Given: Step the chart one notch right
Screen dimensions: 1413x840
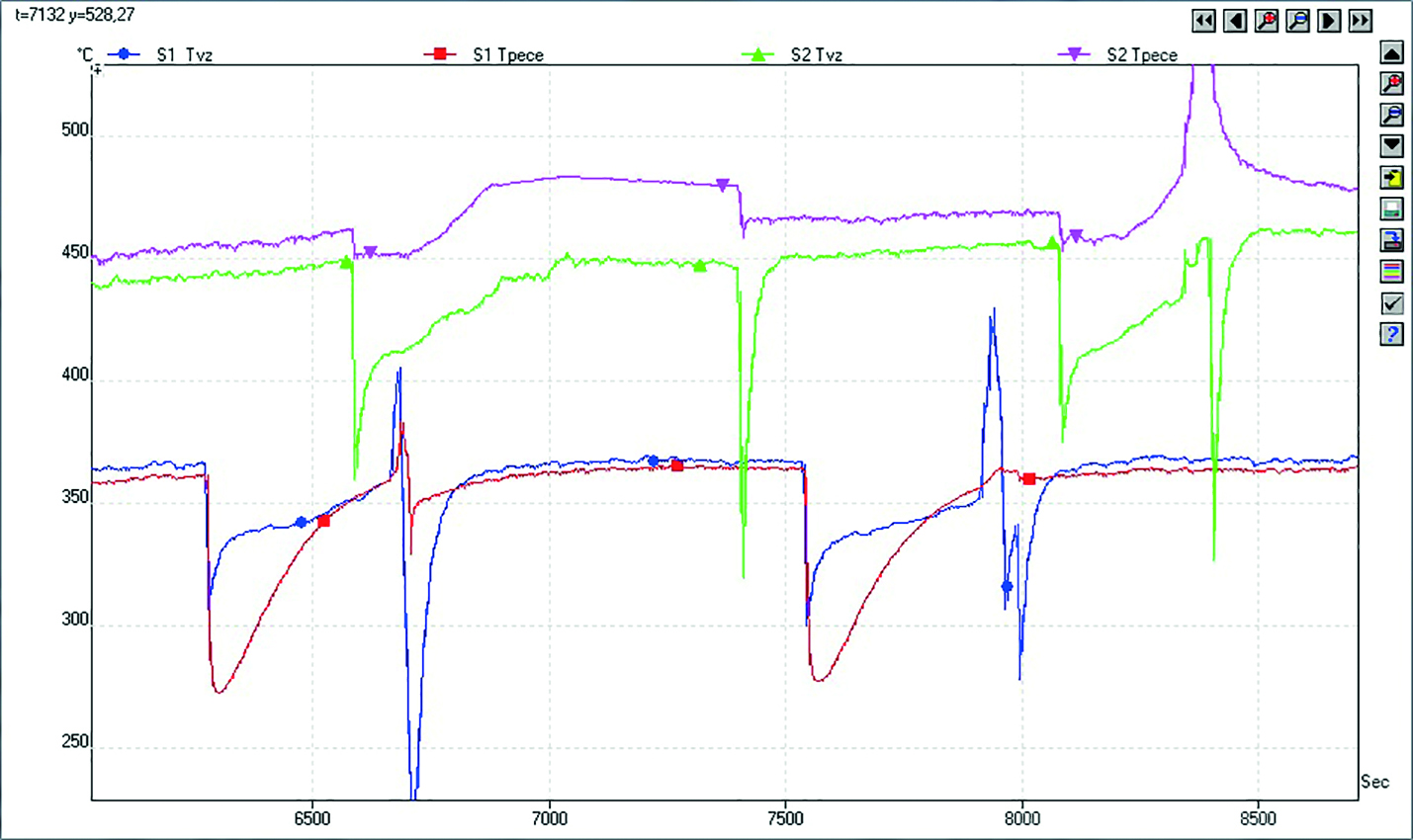Looking at the screenshot, I should 1330,21.
